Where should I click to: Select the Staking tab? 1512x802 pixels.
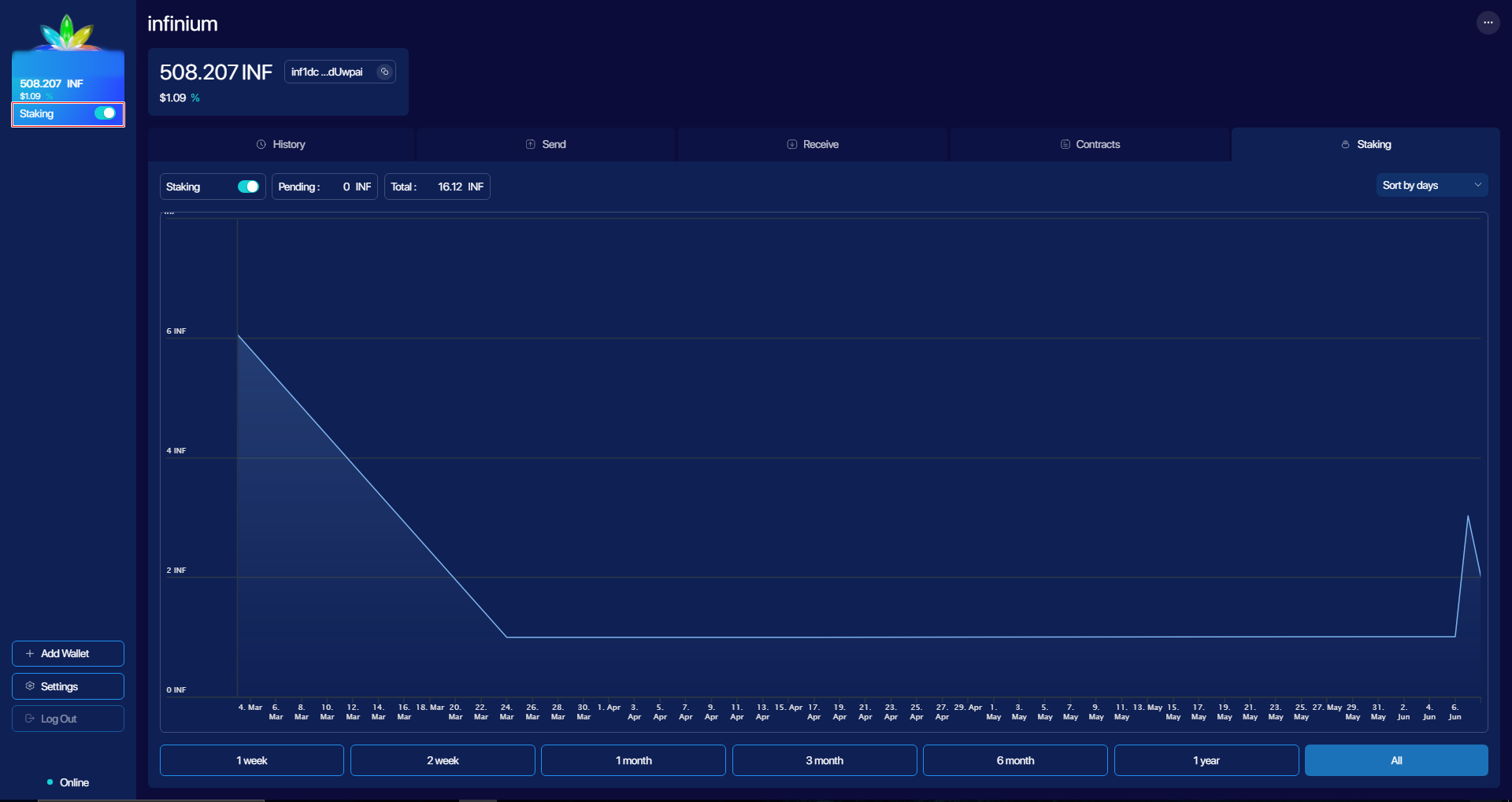(1366, 145)
